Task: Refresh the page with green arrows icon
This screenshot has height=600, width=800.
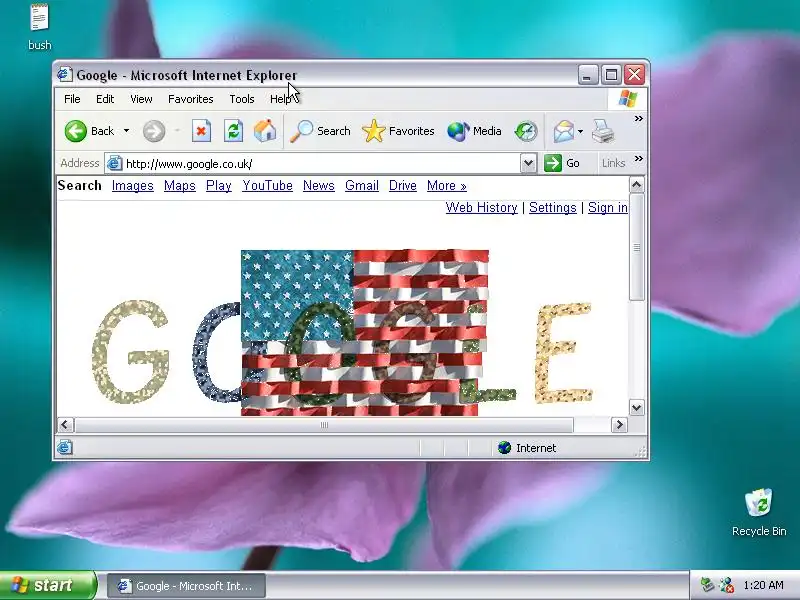Action: [233, 131]
